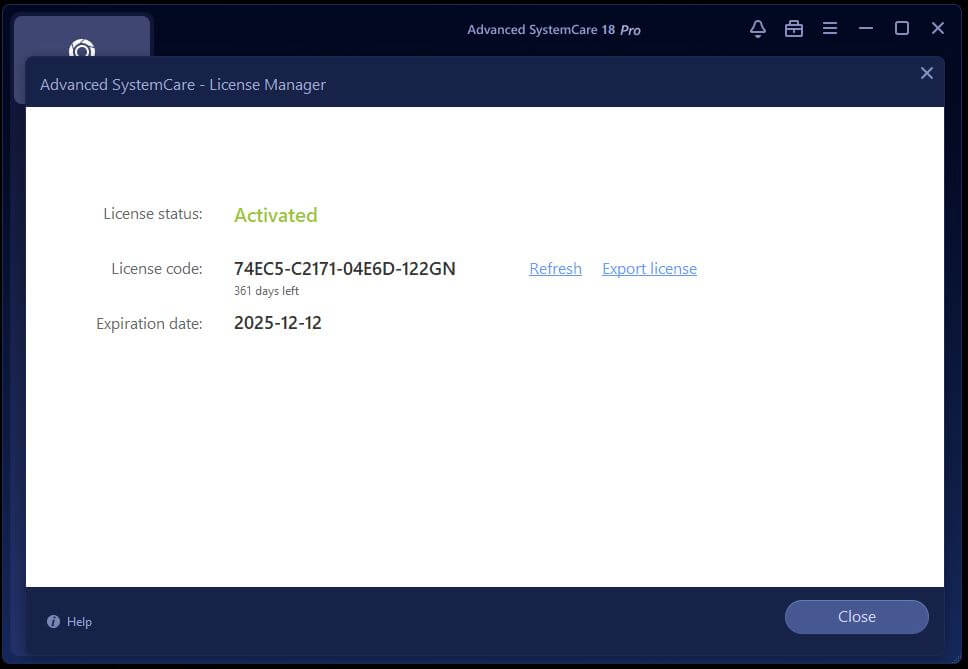The height and width of the screenshot is (669, 968).
Task: Open the Help link
Action: (79, 621)
